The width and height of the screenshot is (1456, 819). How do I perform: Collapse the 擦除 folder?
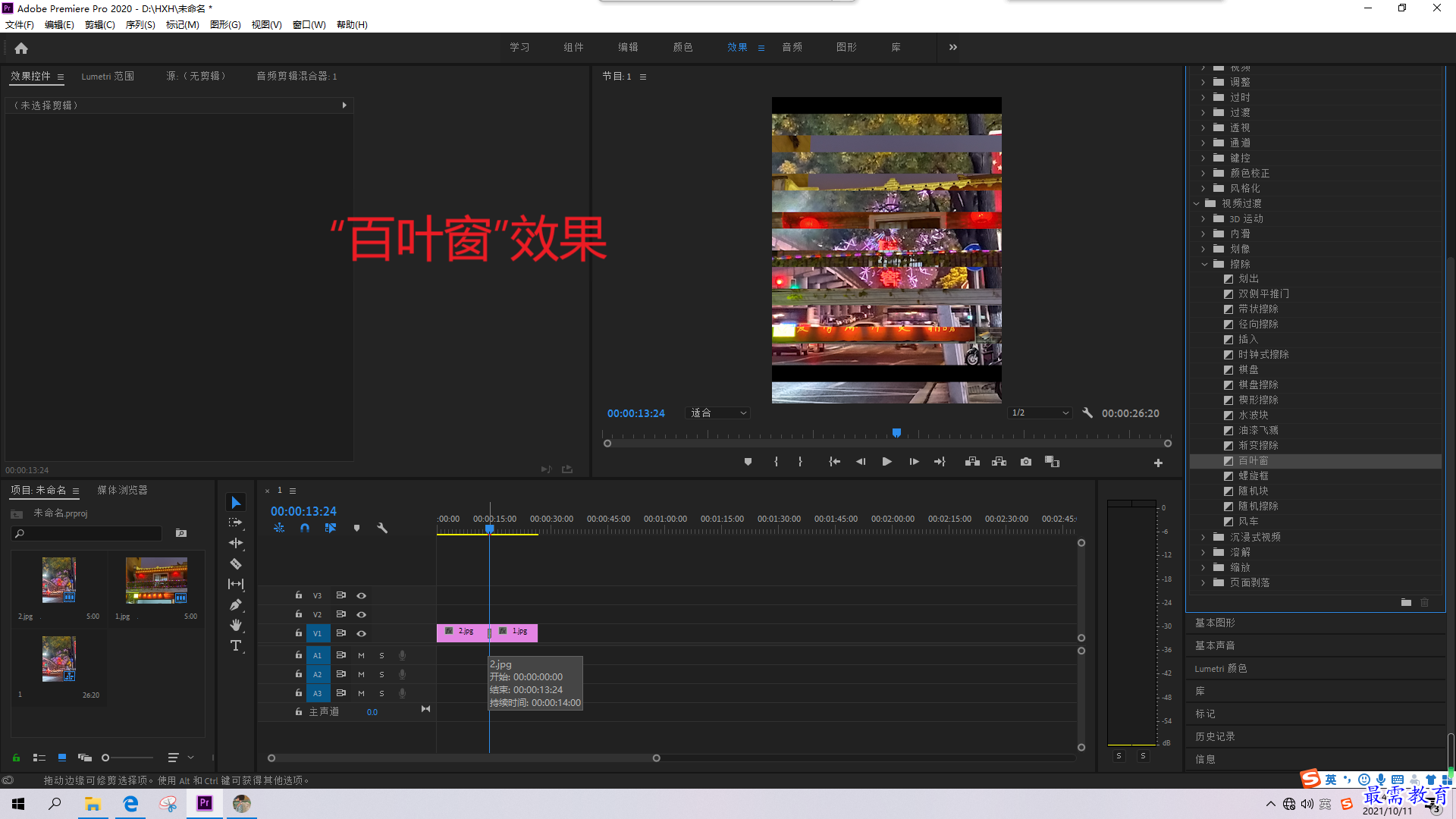[1204, 264]
